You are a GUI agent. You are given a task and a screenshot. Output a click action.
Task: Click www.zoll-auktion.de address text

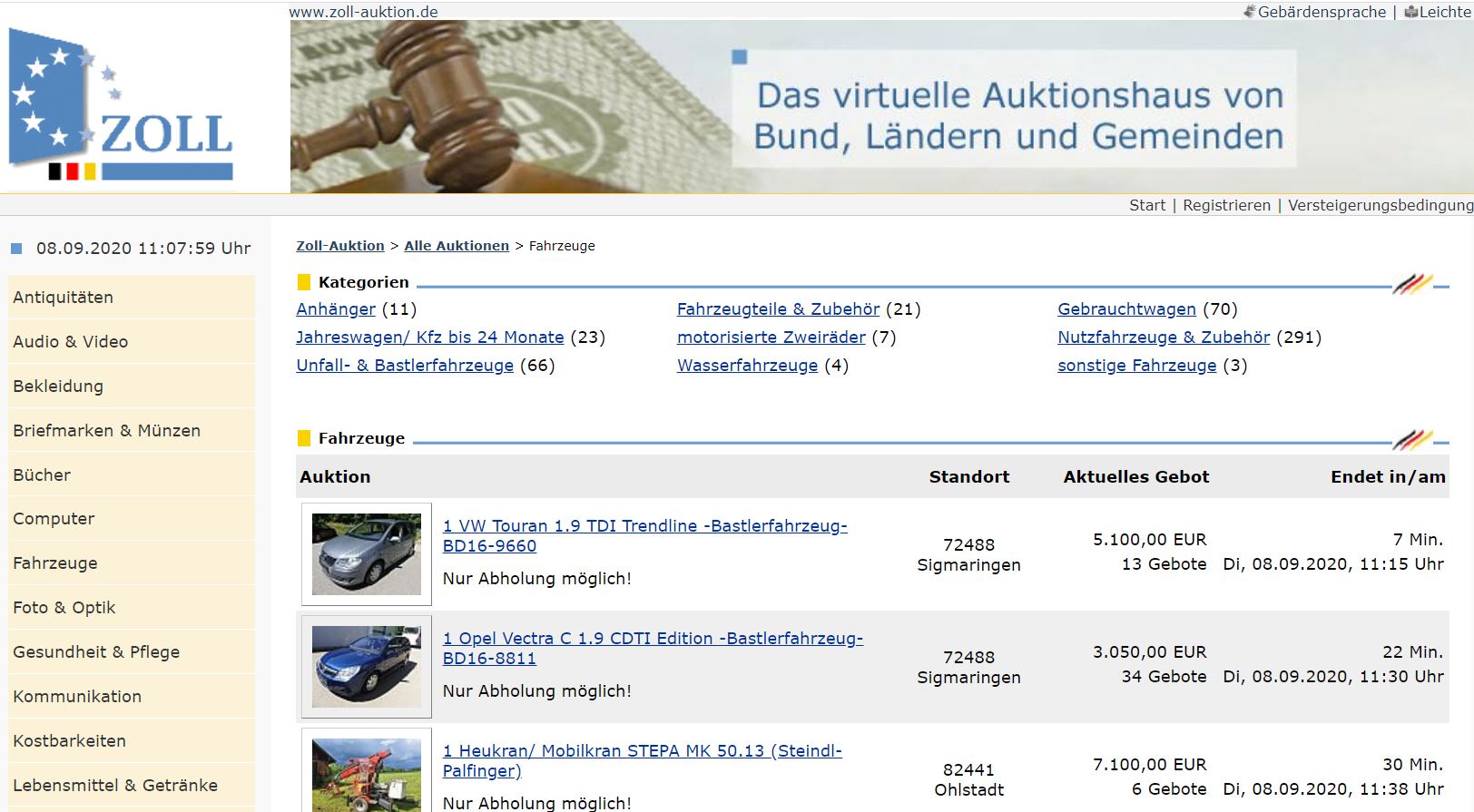pos(364,12)
